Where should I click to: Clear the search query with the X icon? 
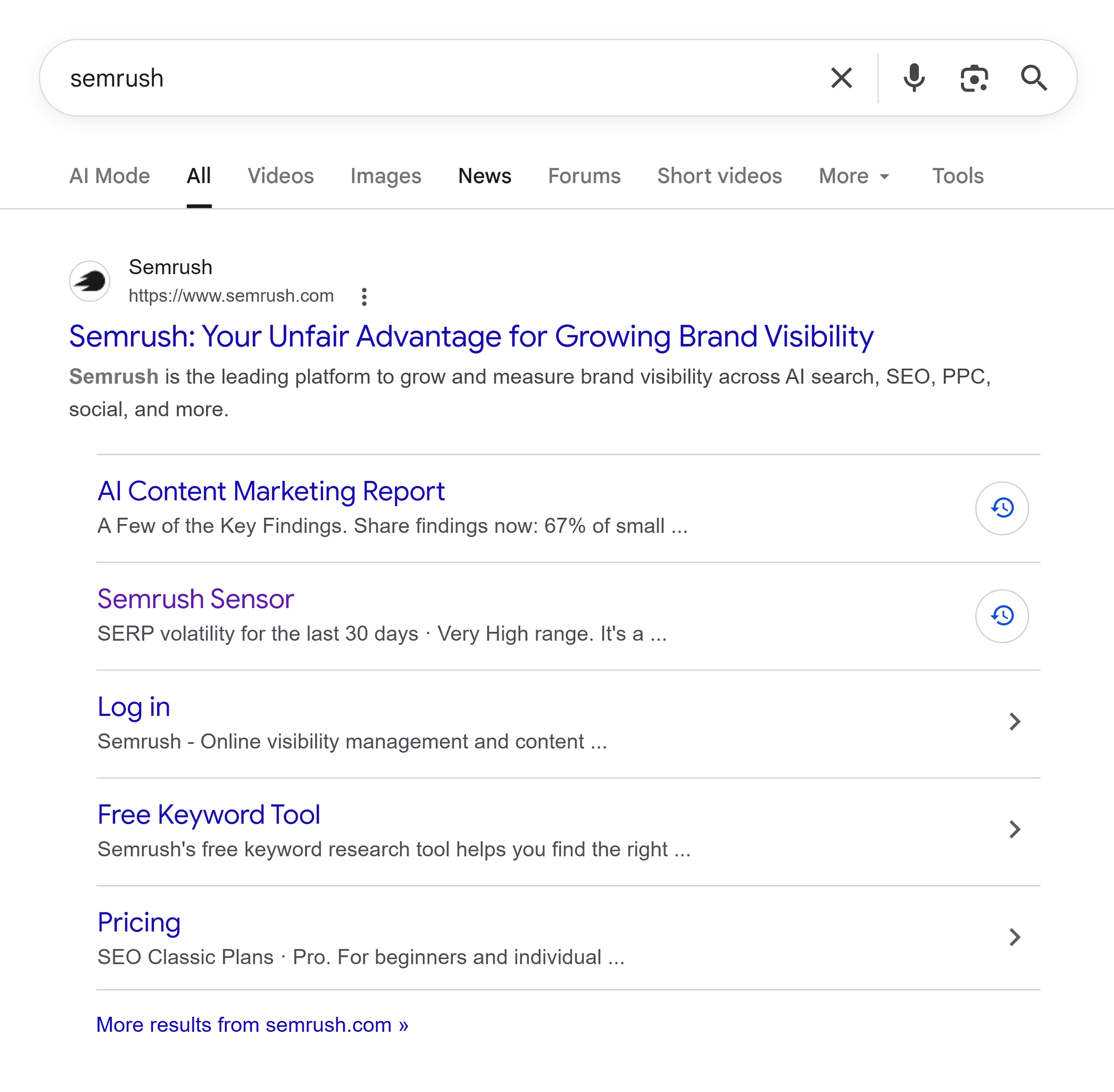coord(842,78)
